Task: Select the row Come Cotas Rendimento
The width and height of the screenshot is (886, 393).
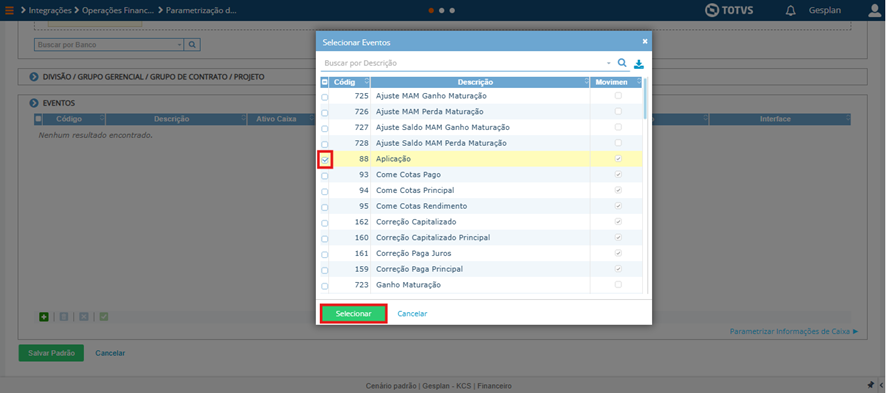Action: pos(481,206)
